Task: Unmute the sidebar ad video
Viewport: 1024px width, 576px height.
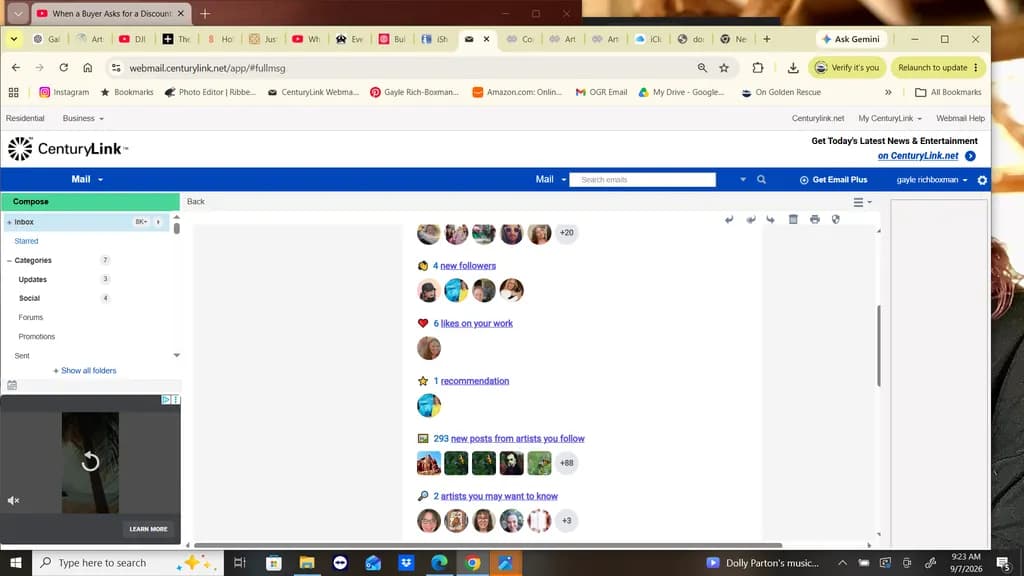Action: 13,500
